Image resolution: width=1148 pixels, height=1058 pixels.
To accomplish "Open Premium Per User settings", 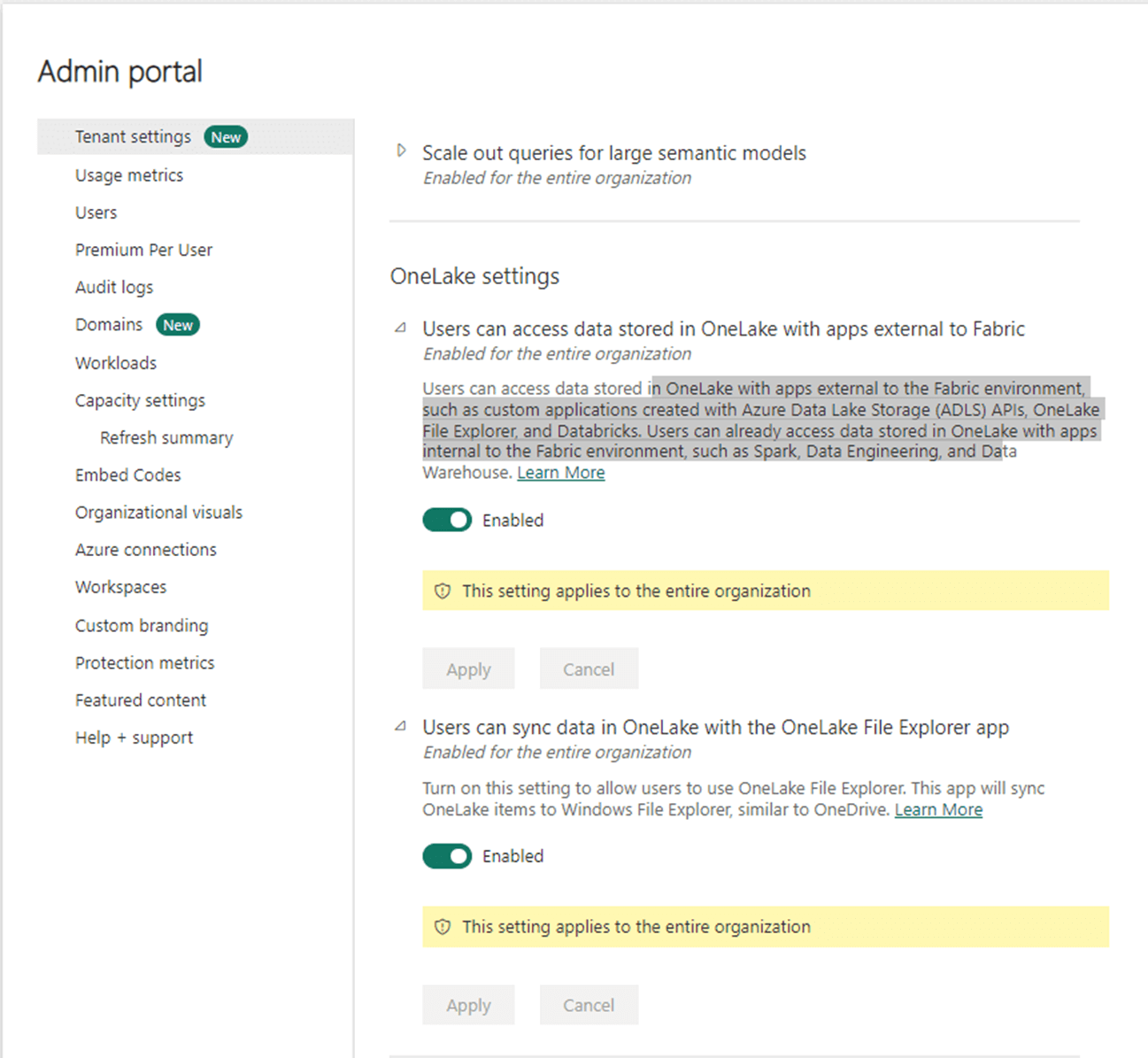I will (x=143, y=250).
